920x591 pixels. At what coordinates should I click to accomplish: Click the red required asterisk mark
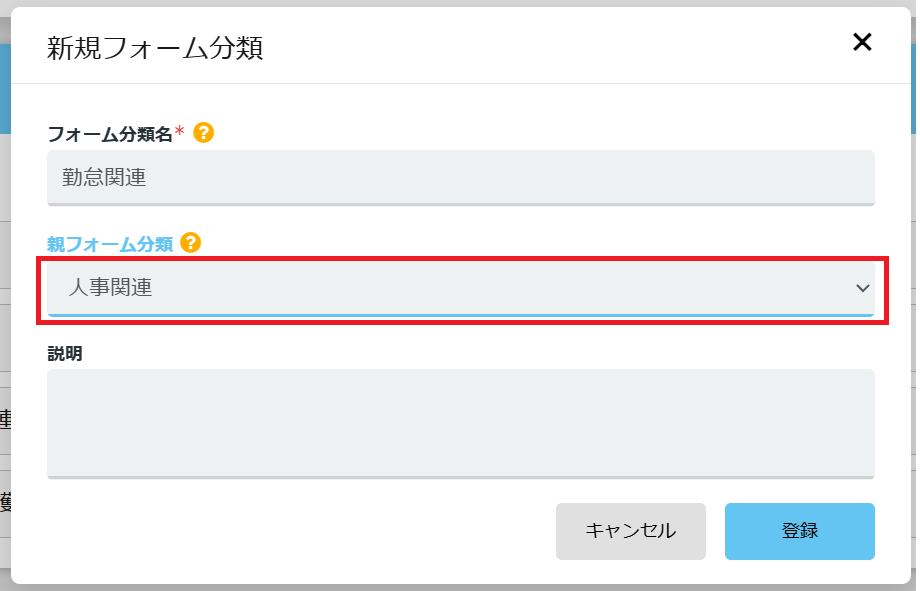point(180,131)
